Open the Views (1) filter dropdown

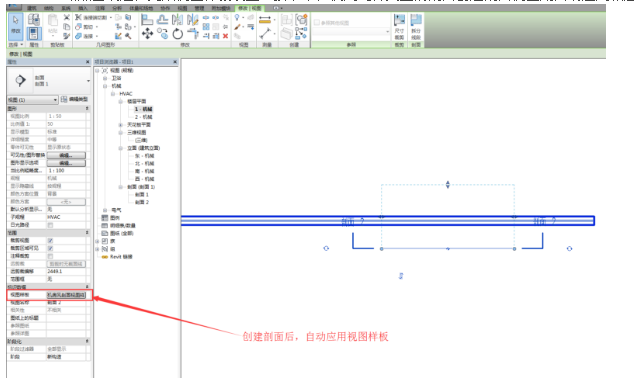[33, 99]
